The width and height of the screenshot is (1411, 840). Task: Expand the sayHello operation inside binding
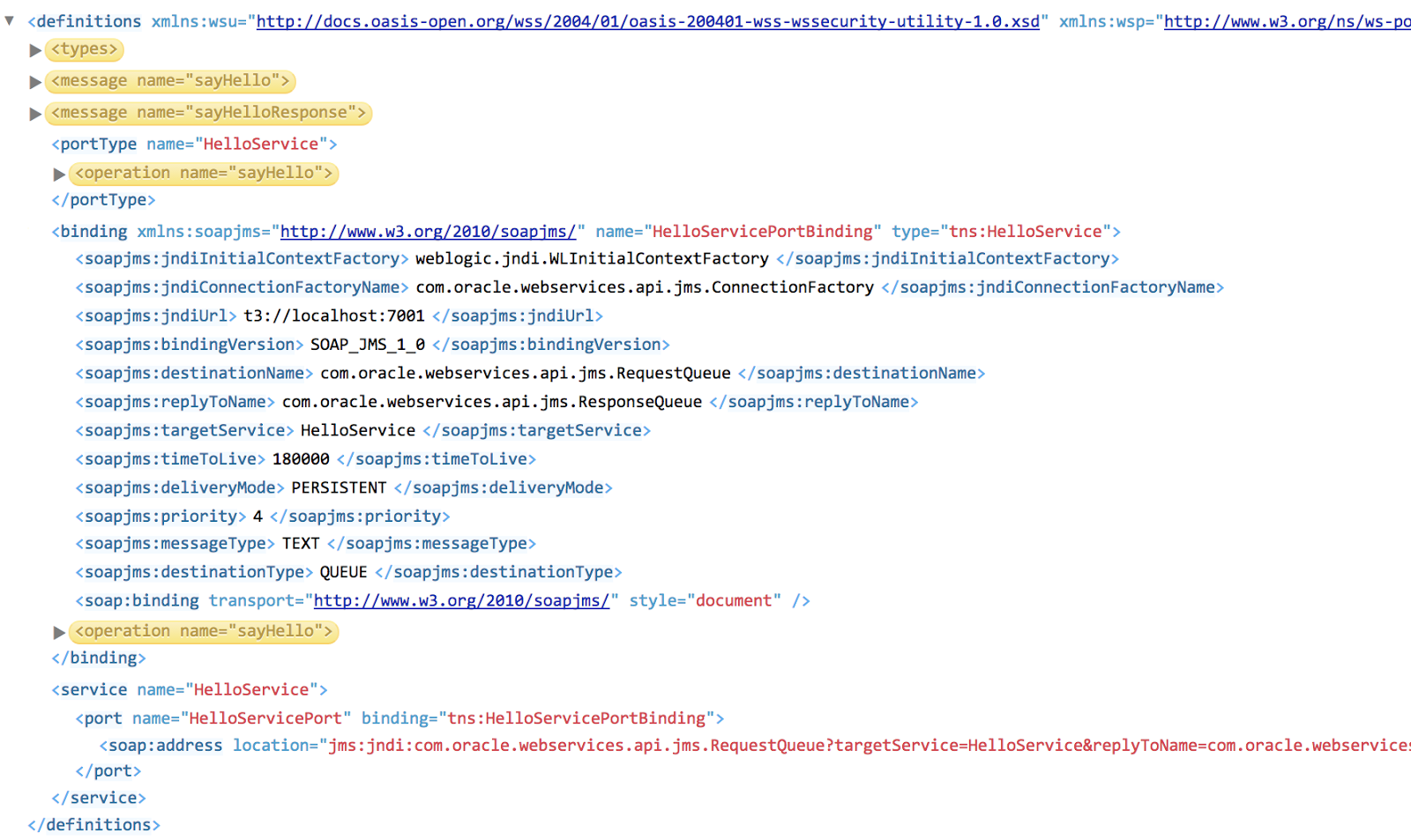59,632
